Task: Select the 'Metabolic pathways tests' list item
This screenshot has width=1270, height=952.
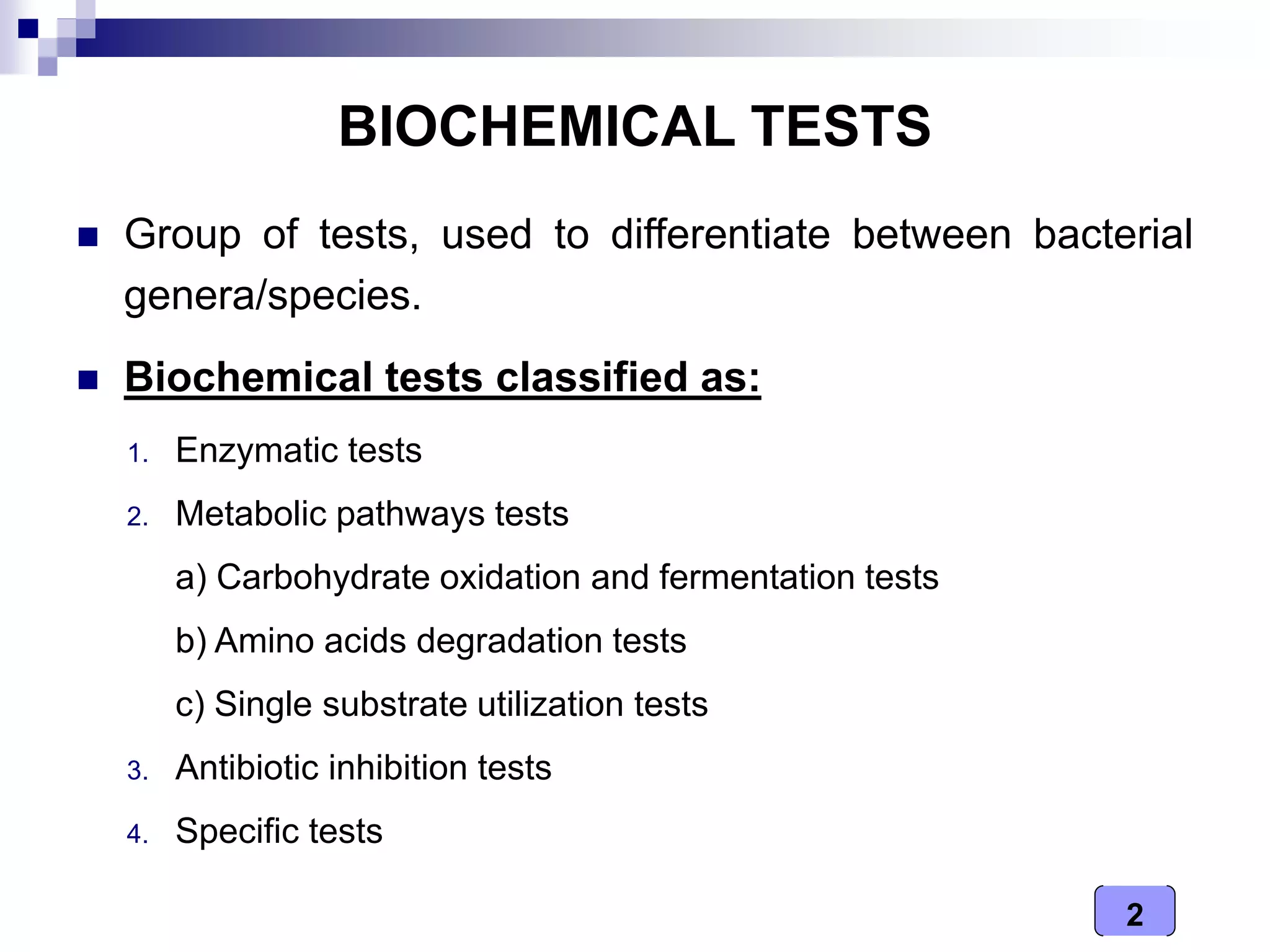Action: (372, 514)
